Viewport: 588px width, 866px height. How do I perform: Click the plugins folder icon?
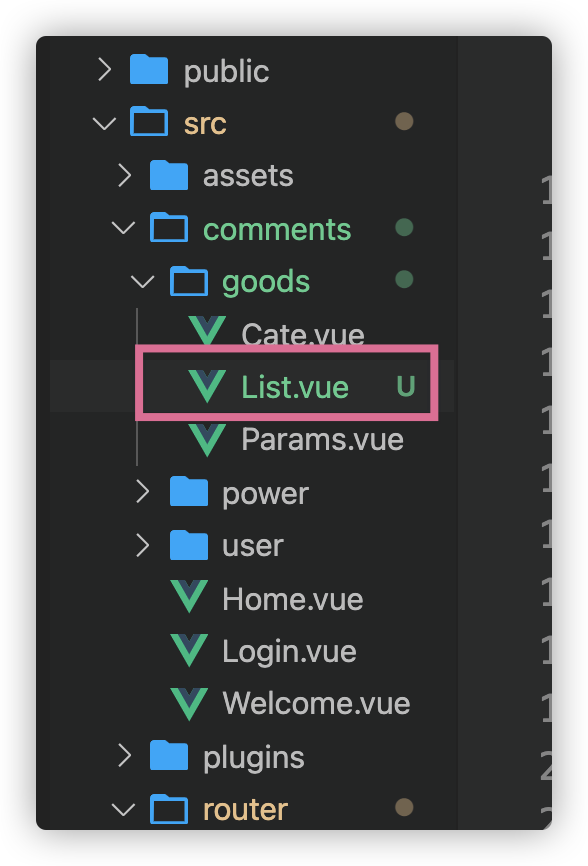pos(169,756)
